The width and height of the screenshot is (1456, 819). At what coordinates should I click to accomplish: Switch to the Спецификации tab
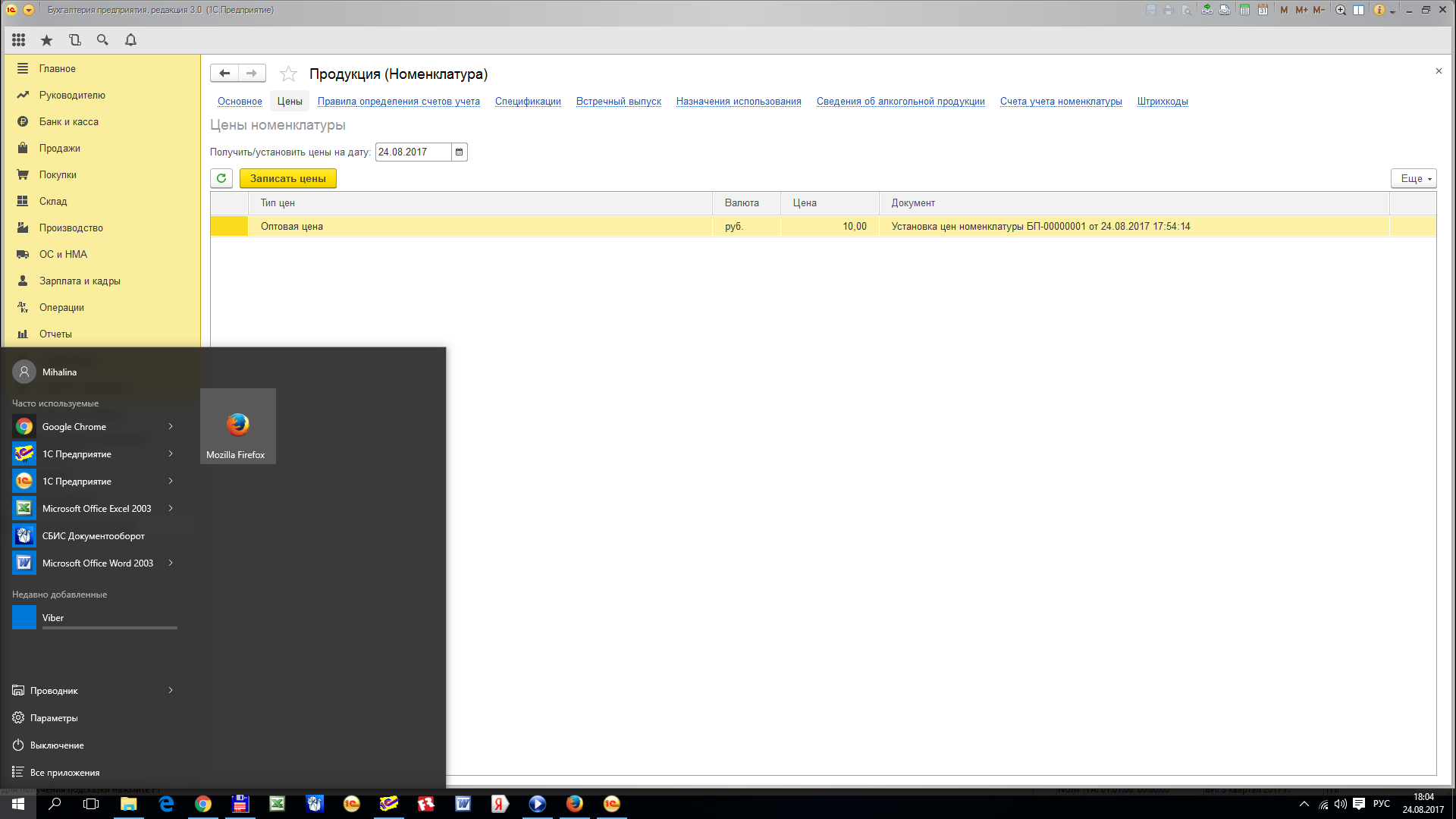528,102
